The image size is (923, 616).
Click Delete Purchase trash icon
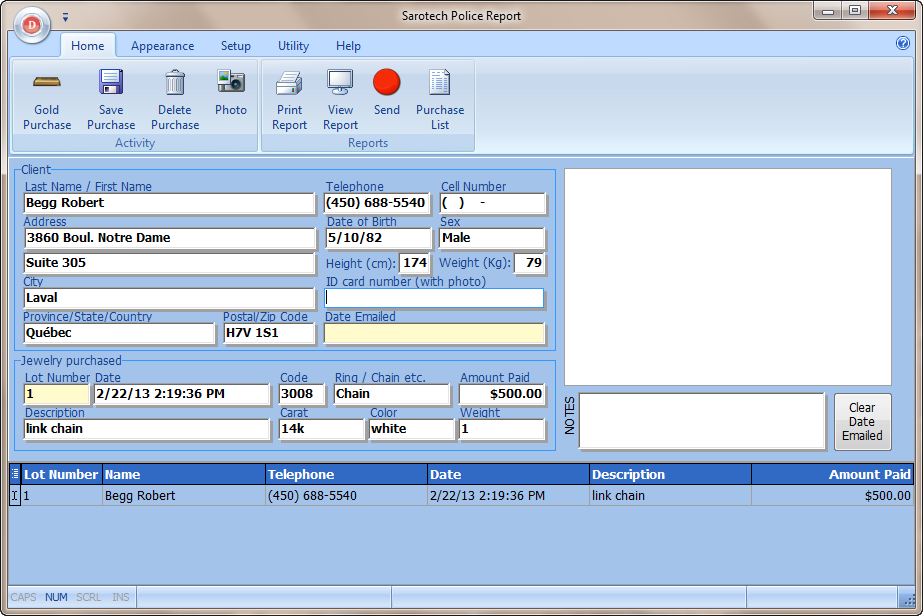[x=175, y=99]
